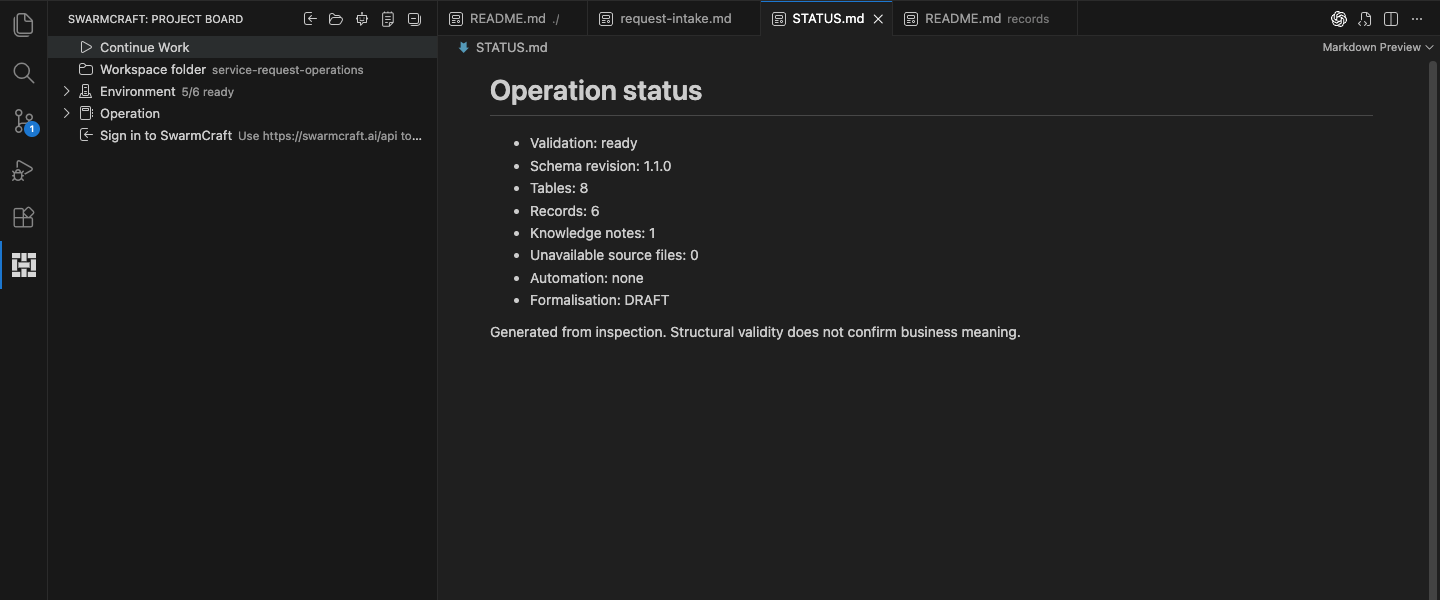Click the 'Automation: none' line
The height and width of the screenshot is (600, 1440).
point(587,278)
